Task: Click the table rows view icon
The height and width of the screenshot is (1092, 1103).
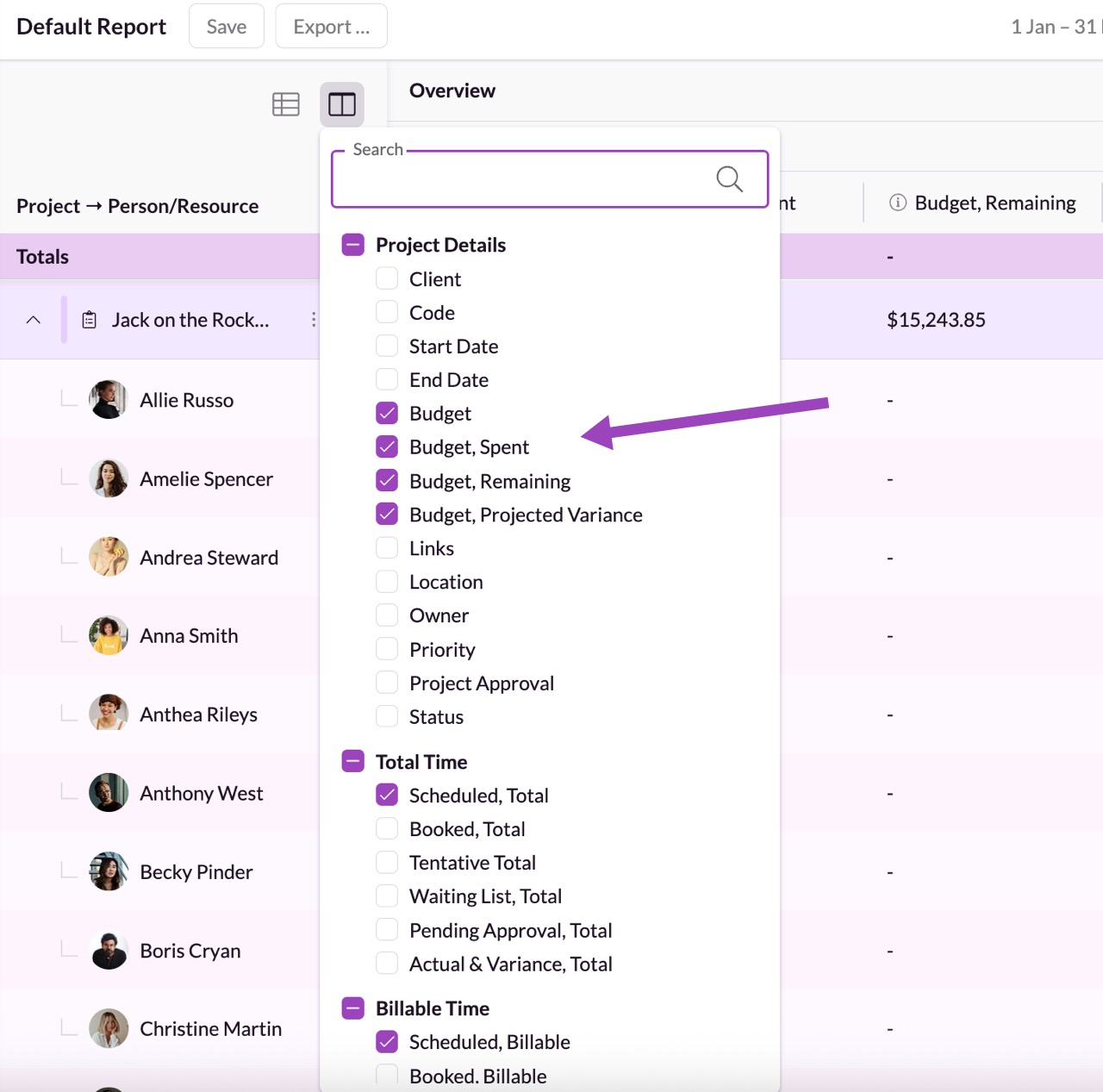Action: 285,104
